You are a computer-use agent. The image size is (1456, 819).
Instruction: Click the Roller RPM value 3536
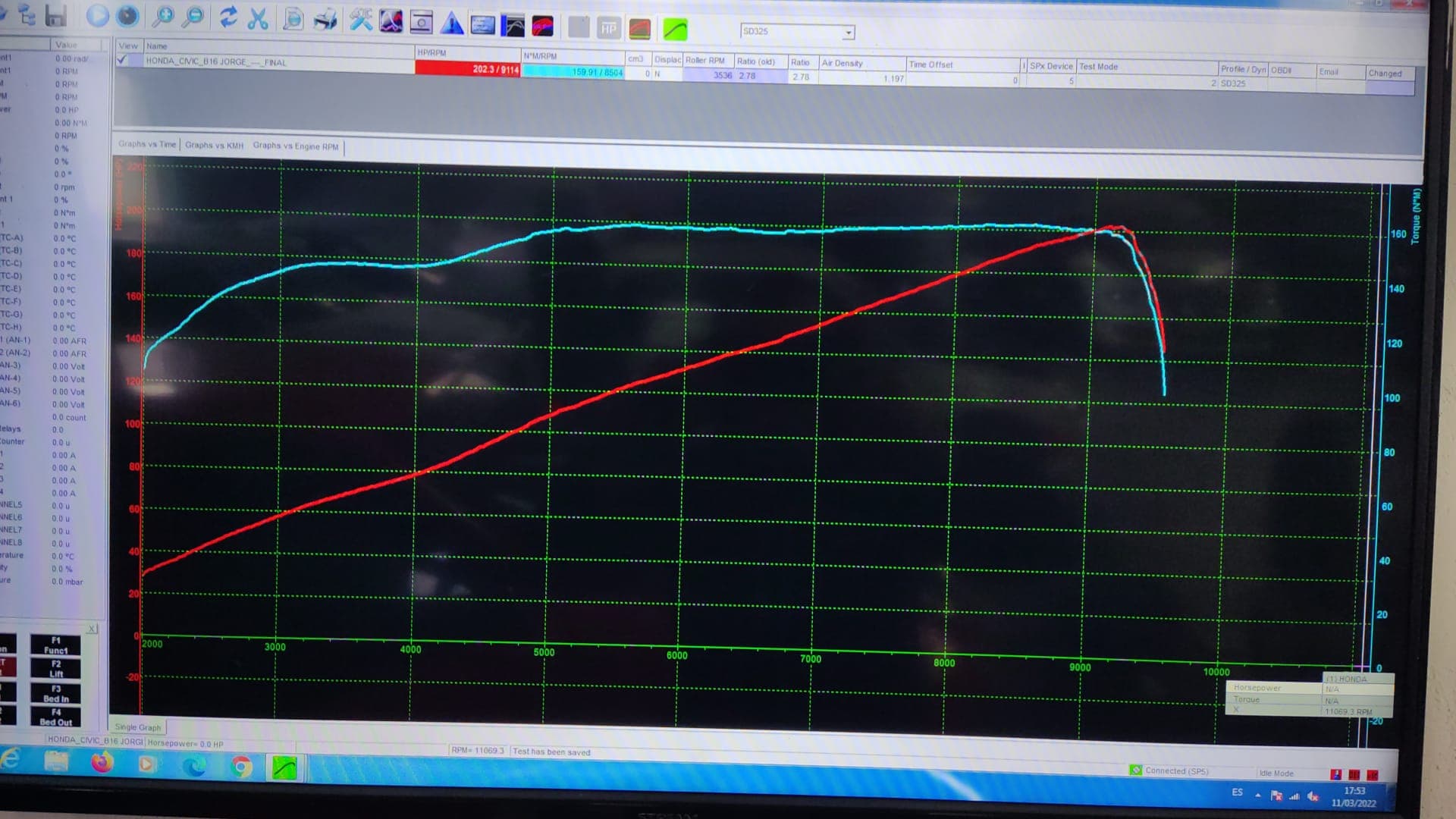[708, 75]
